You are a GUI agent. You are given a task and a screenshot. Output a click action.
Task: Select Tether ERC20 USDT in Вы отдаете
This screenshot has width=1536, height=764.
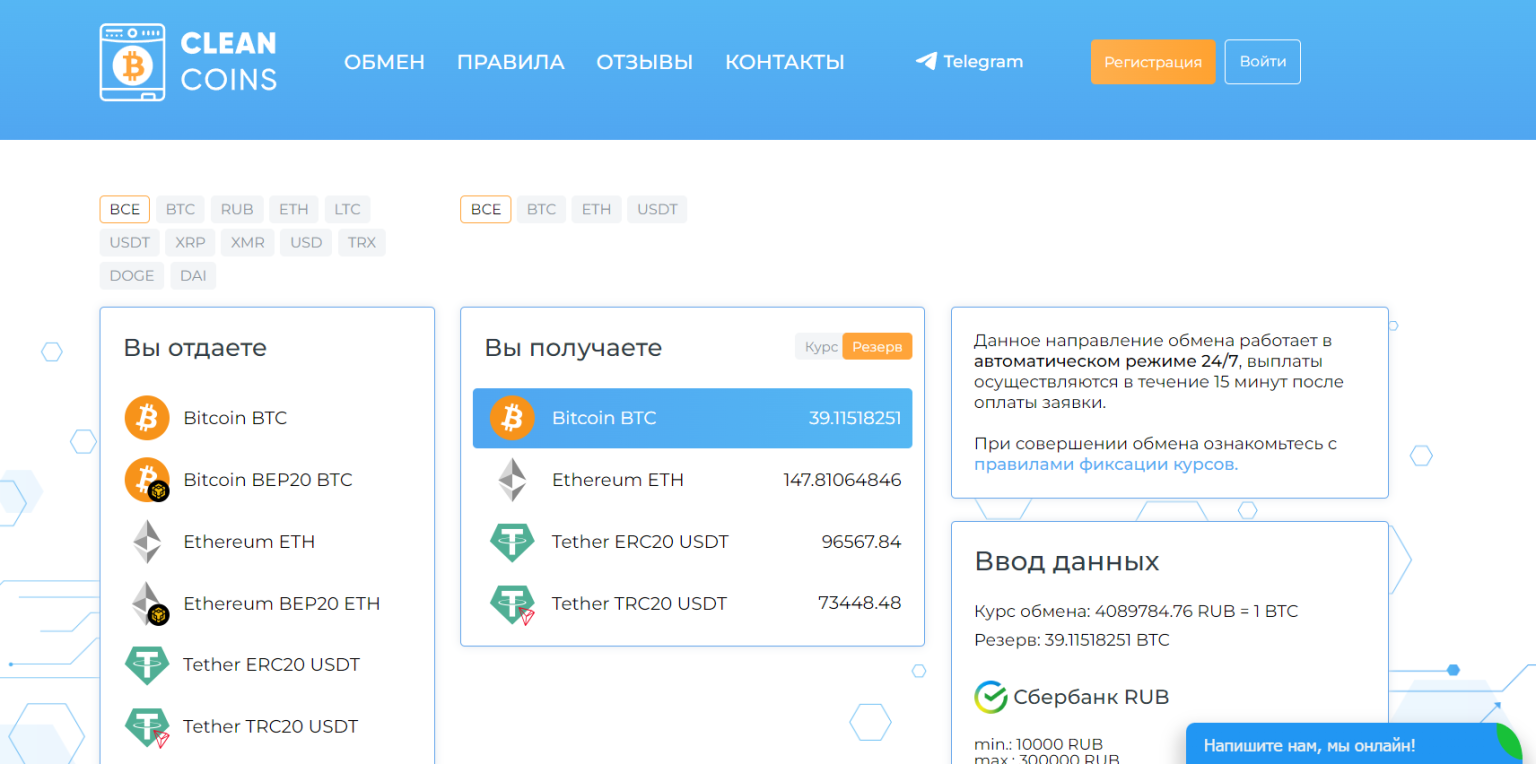[271, 665]
